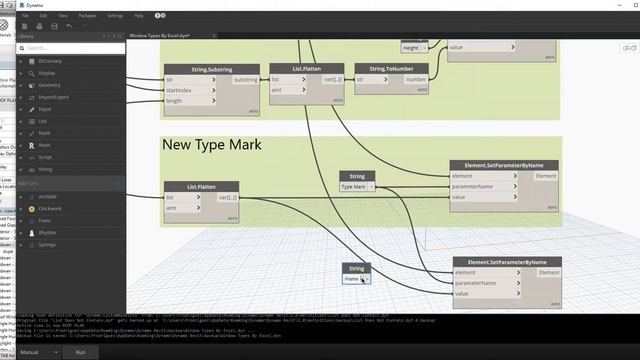Click the notification info icon beside Help

coord(158,16)
